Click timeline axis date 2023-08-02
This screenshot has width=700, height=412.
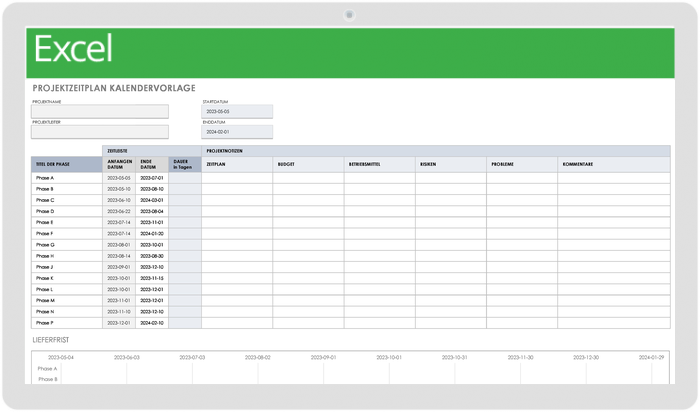258,358
